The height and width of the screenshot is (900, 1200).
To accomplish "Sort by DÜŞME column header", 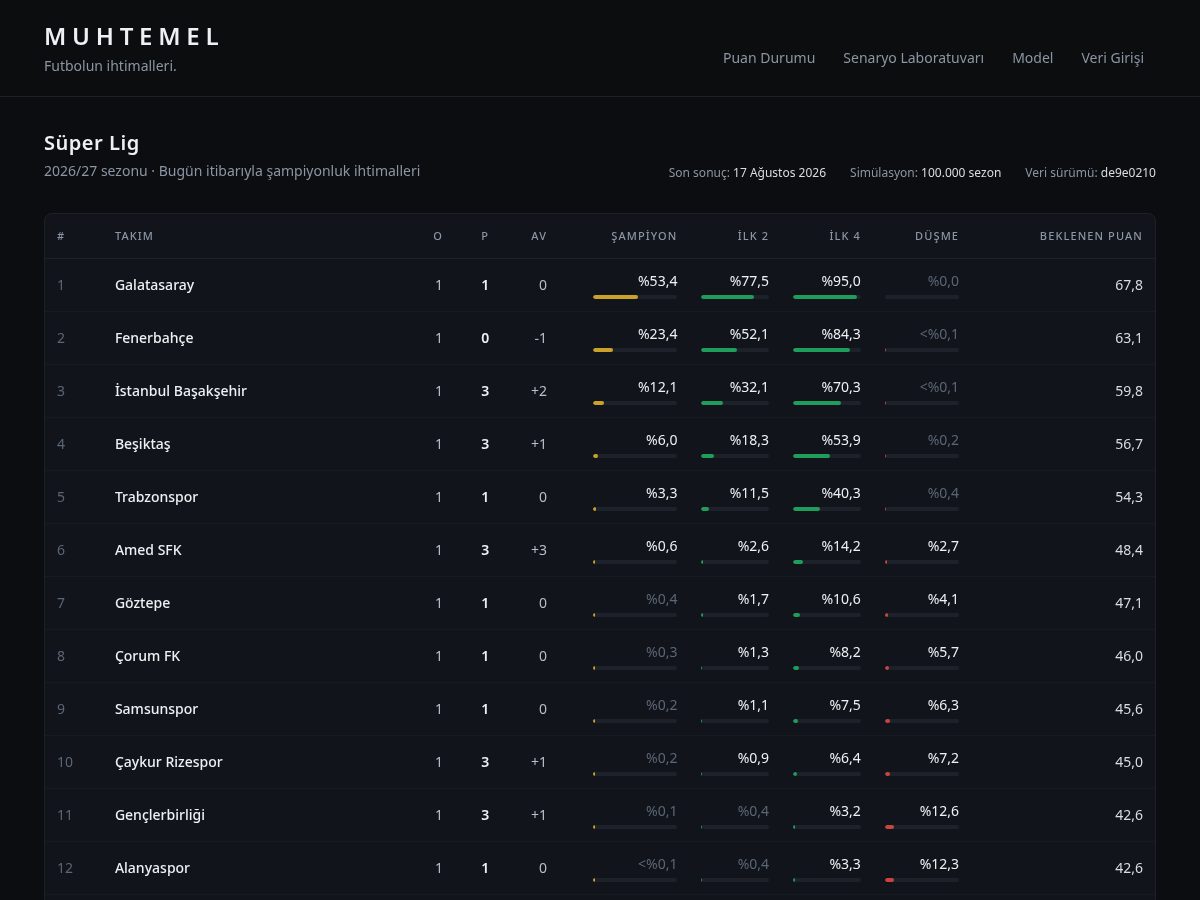I will pos(937,236).
